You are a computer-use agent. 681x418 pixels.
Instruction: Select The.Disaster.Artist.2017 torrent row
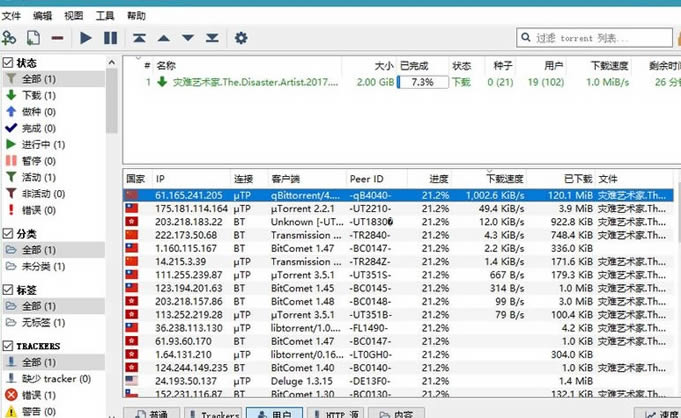click(x=402, y=82)
